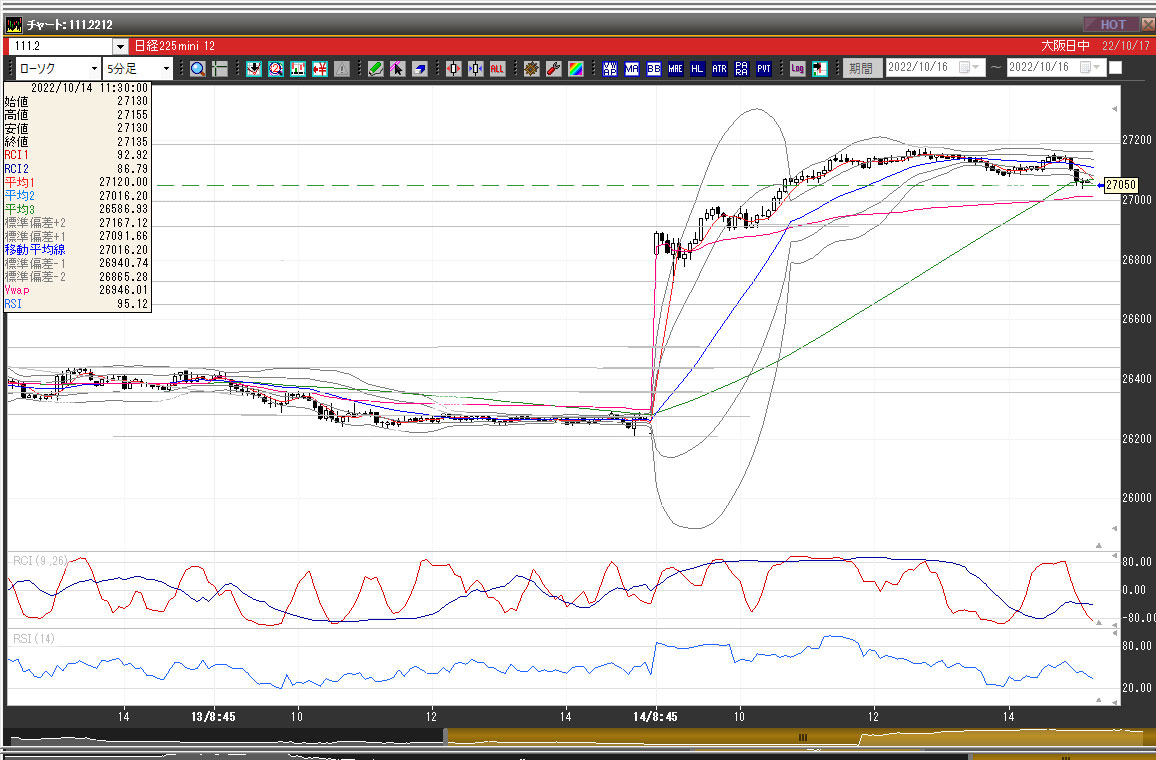Open the red wrench tools icon
Screen dimensions: 1156x760
554,69
